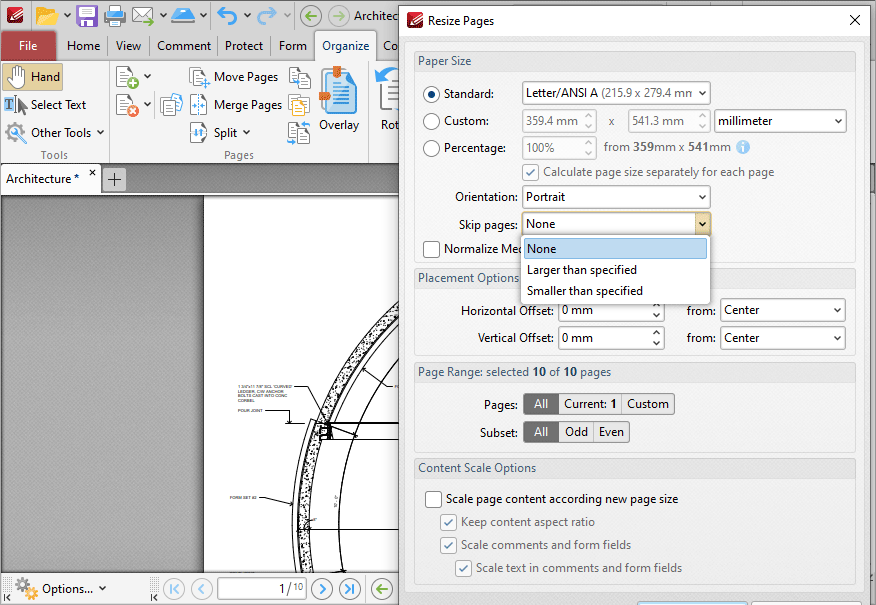Switch to the Protect ribbon tab
Image resolution: width=876 pixels, height=605 pixels.
click(x=243, y=45)
